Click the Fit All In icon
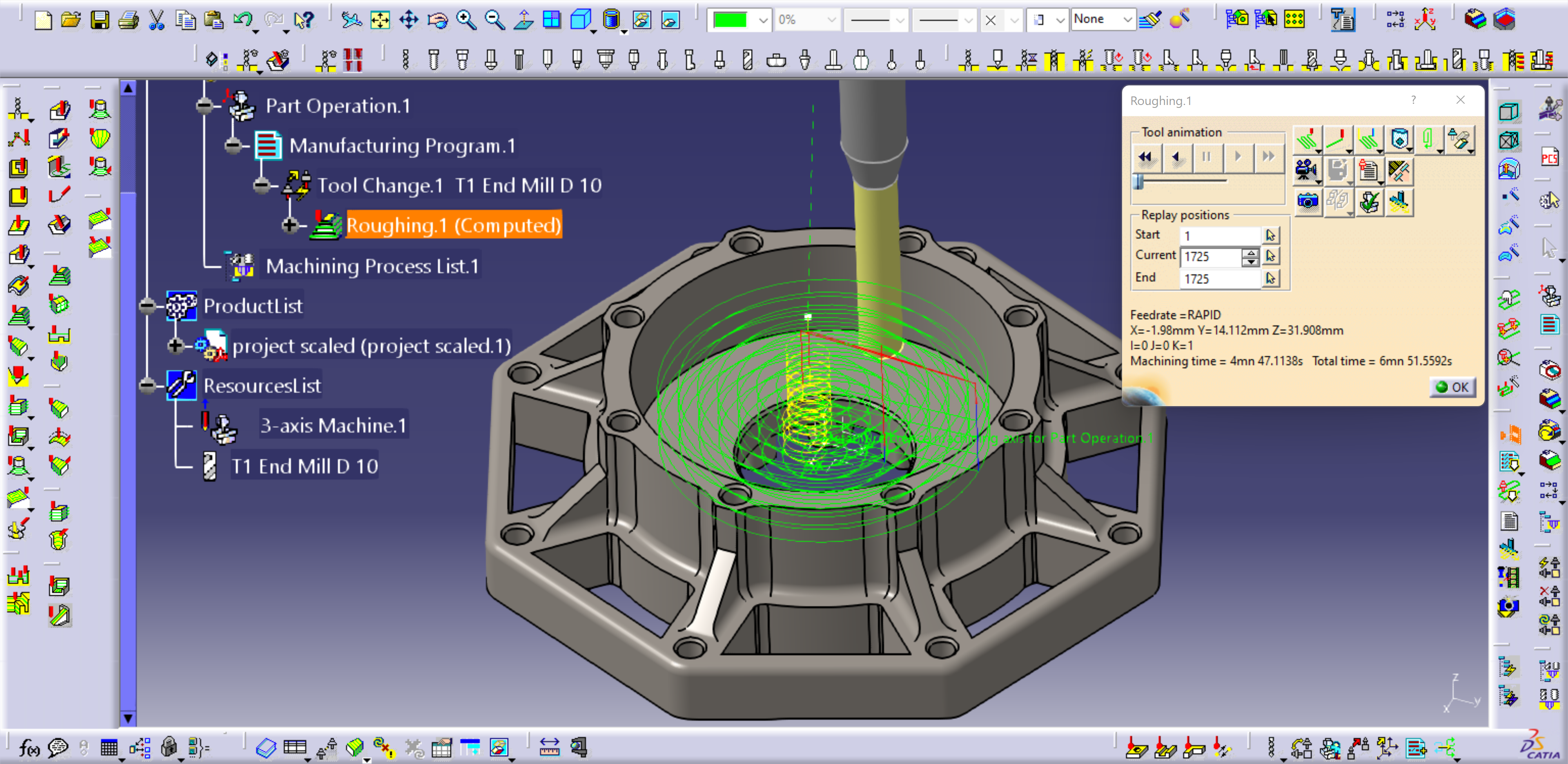Screen dimensions: 1568x764 click(x=380, y=20)
